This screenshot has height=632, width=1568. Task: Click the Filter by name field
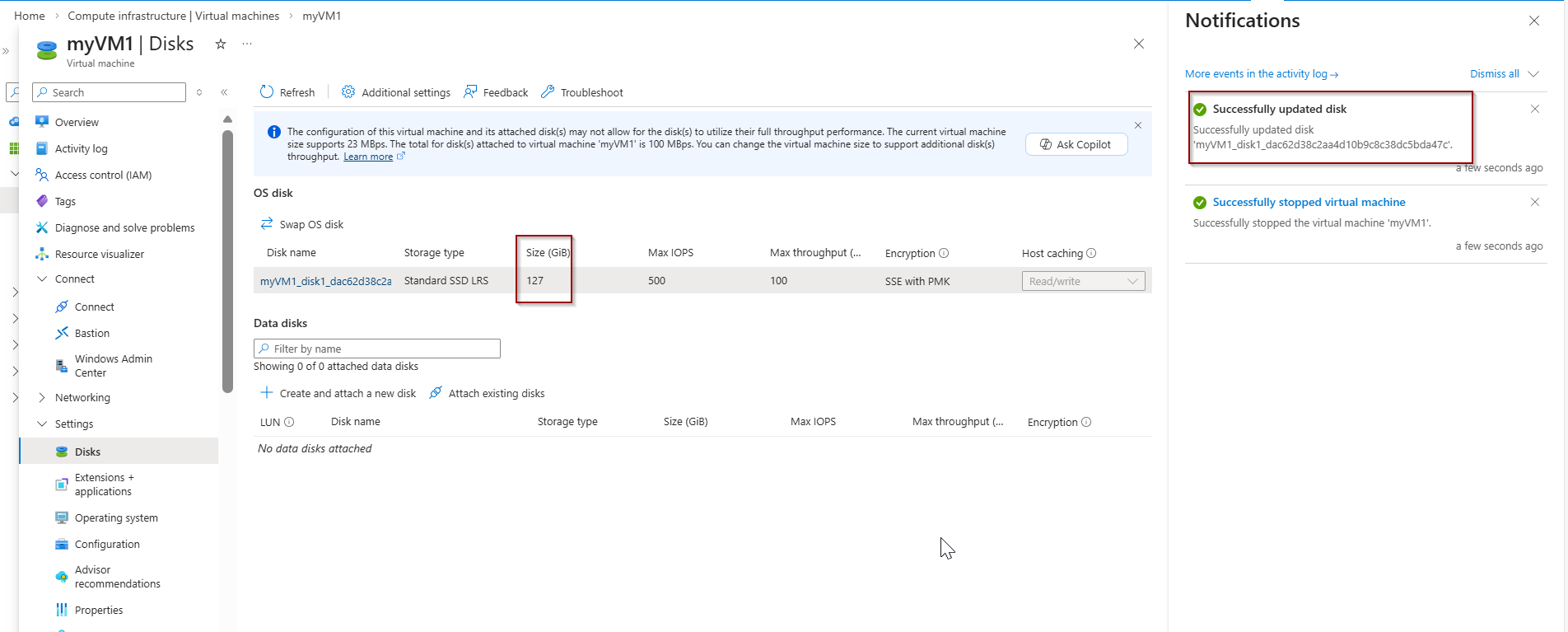pyautogui.click(x=377, y=349)
